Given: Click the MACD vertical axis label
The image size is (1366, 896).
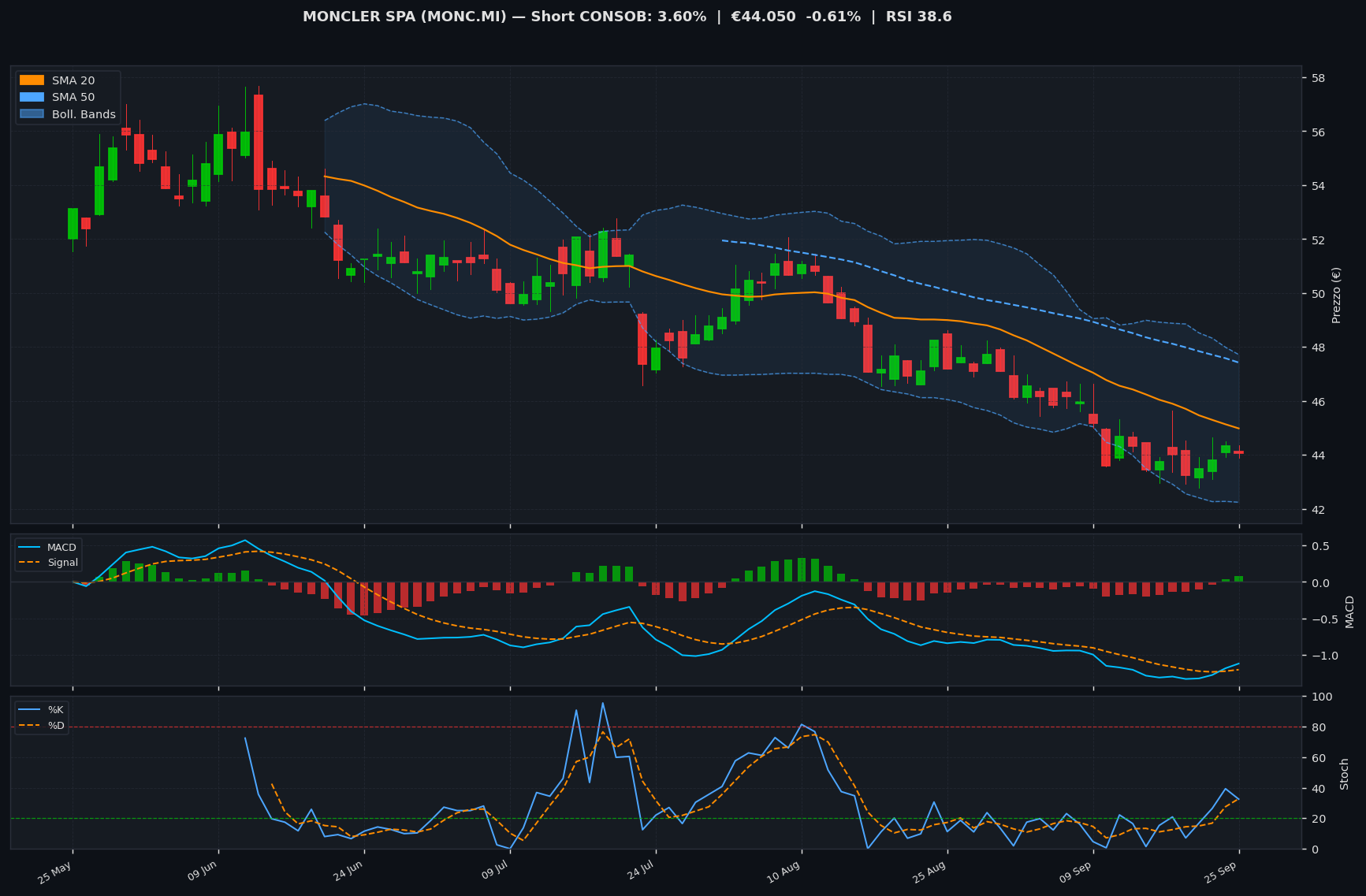Looking at the screenshot, I should [x=1349, y=612].
